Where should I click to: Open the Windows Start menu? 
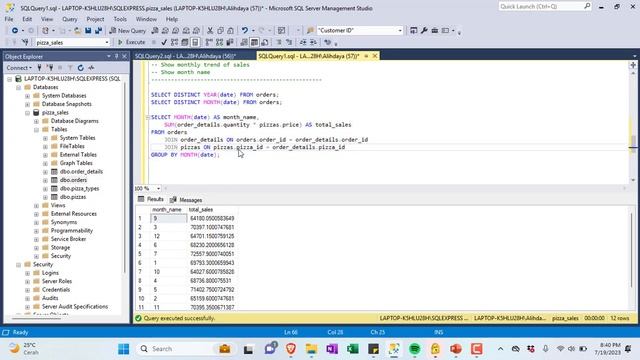pos(123,349)
